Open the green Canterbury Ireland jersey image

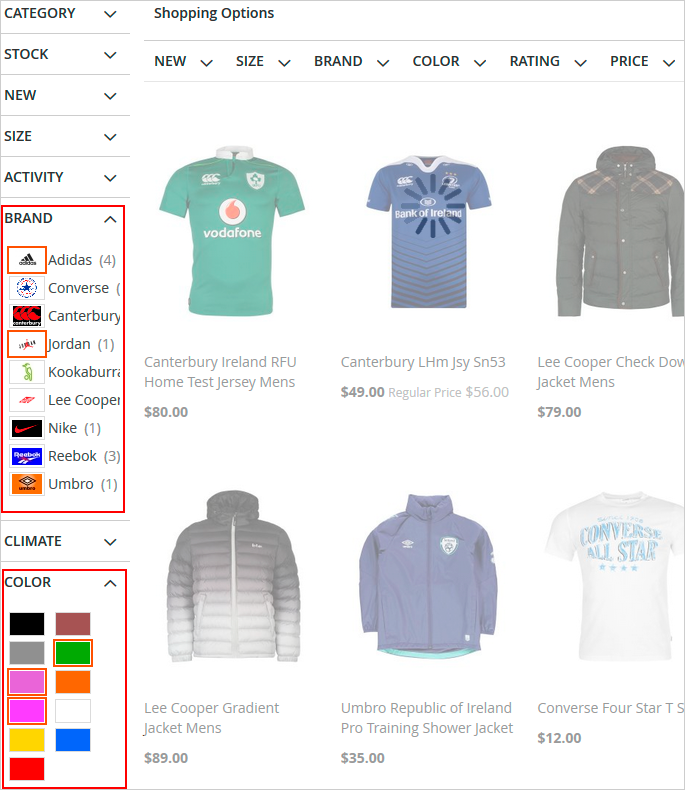[x=232, y=232]
